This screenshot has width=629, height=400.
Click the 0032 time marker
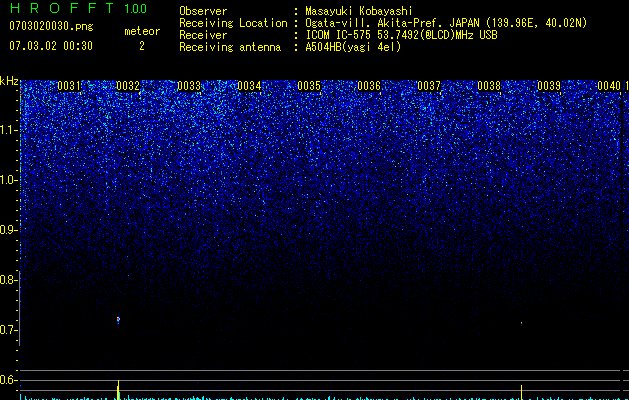(x=128, y=86)
